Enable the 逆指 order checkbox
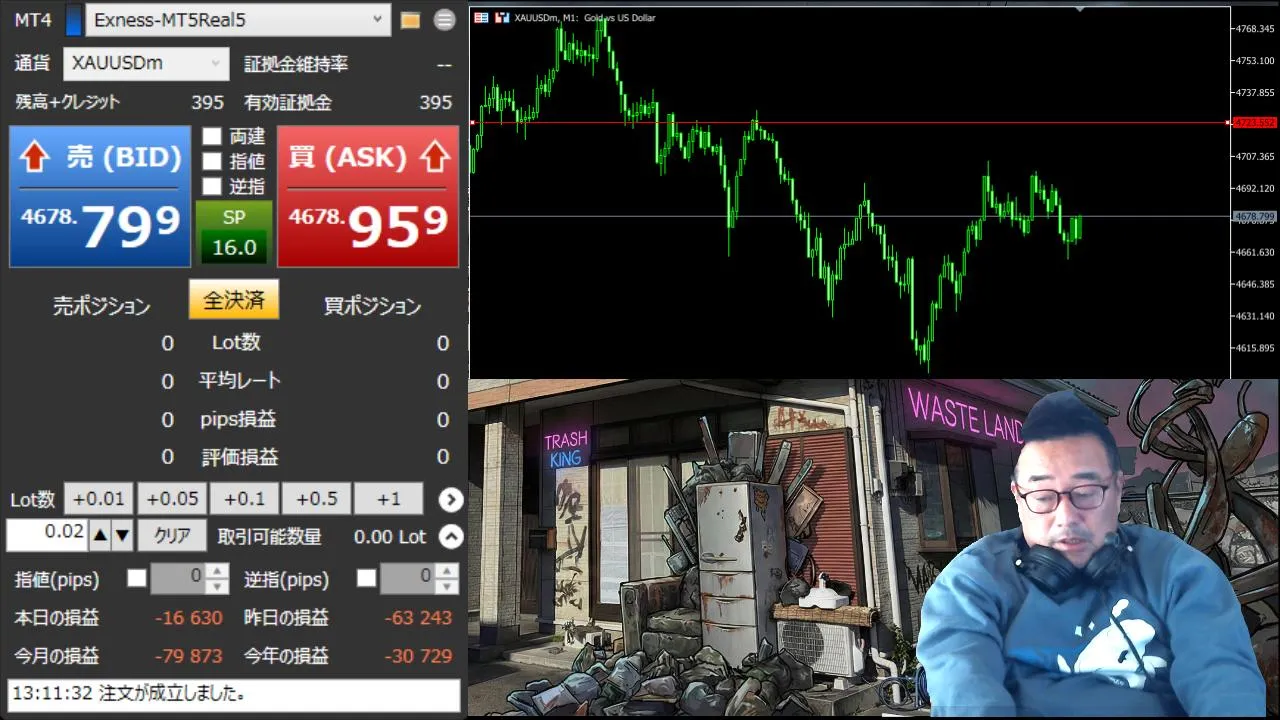The width and height of the screenshot is (1280, 720). pos(212,186)
